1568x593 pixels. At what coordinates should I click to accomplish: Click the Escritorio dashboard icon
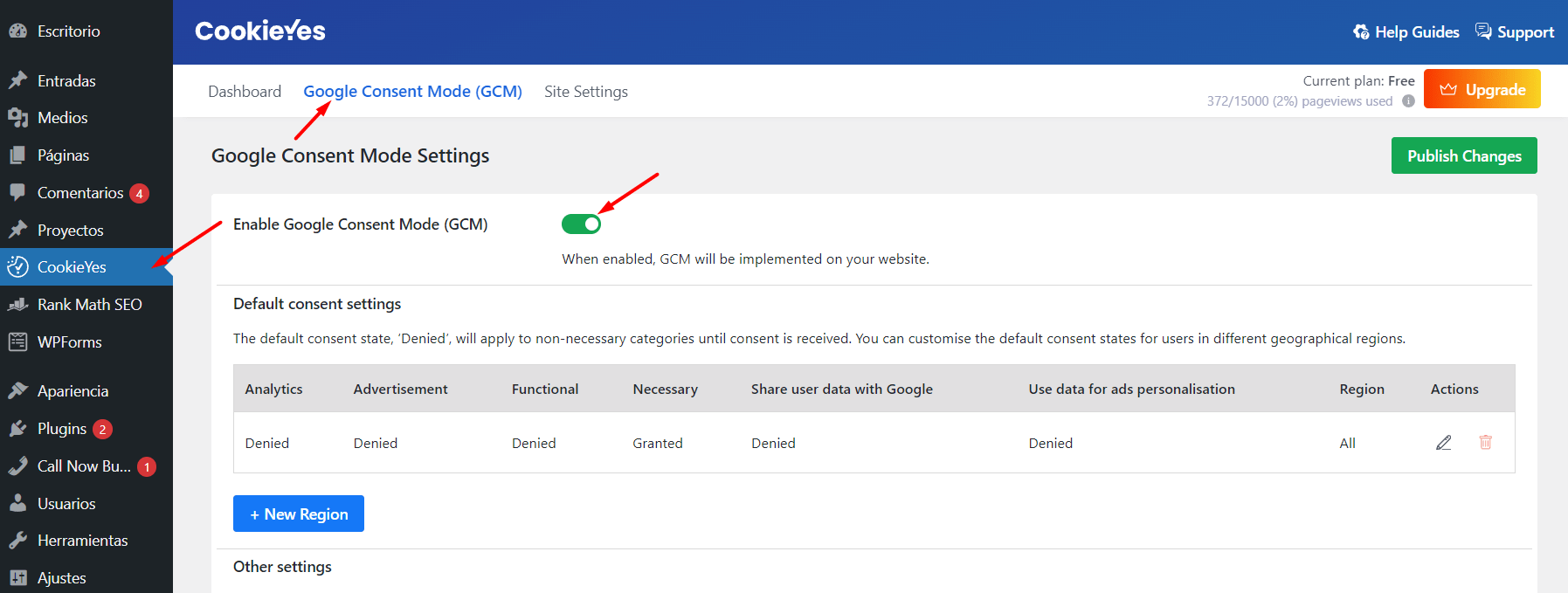coord(17,31)
